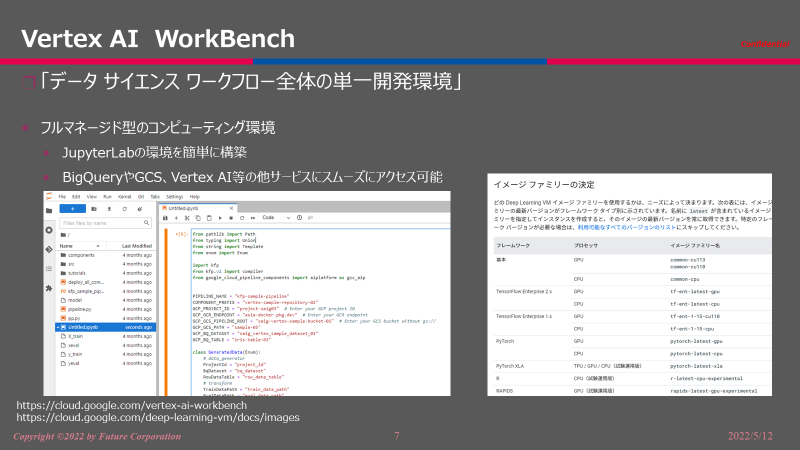Select the model file
Image resolution: width=800 pixels, height=450 pixels.
tap(106, 300)
